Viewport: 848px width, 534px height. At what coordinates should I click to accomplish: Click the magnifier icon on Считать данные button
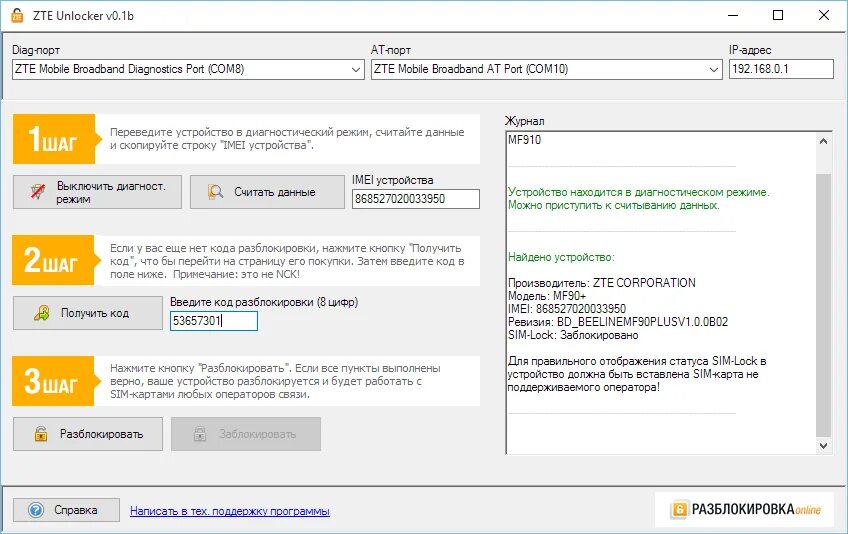click(x=215, y=192)
